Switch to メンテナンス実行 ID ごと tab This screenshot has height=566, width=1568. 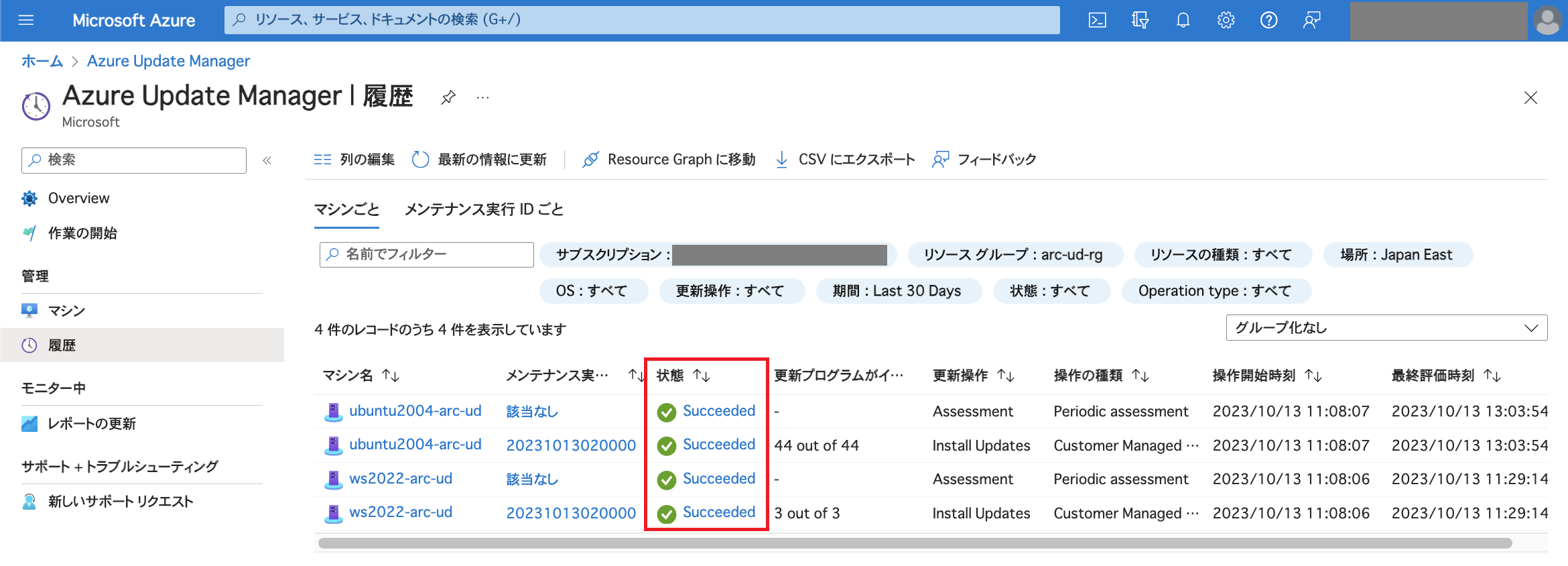[484, 209]
